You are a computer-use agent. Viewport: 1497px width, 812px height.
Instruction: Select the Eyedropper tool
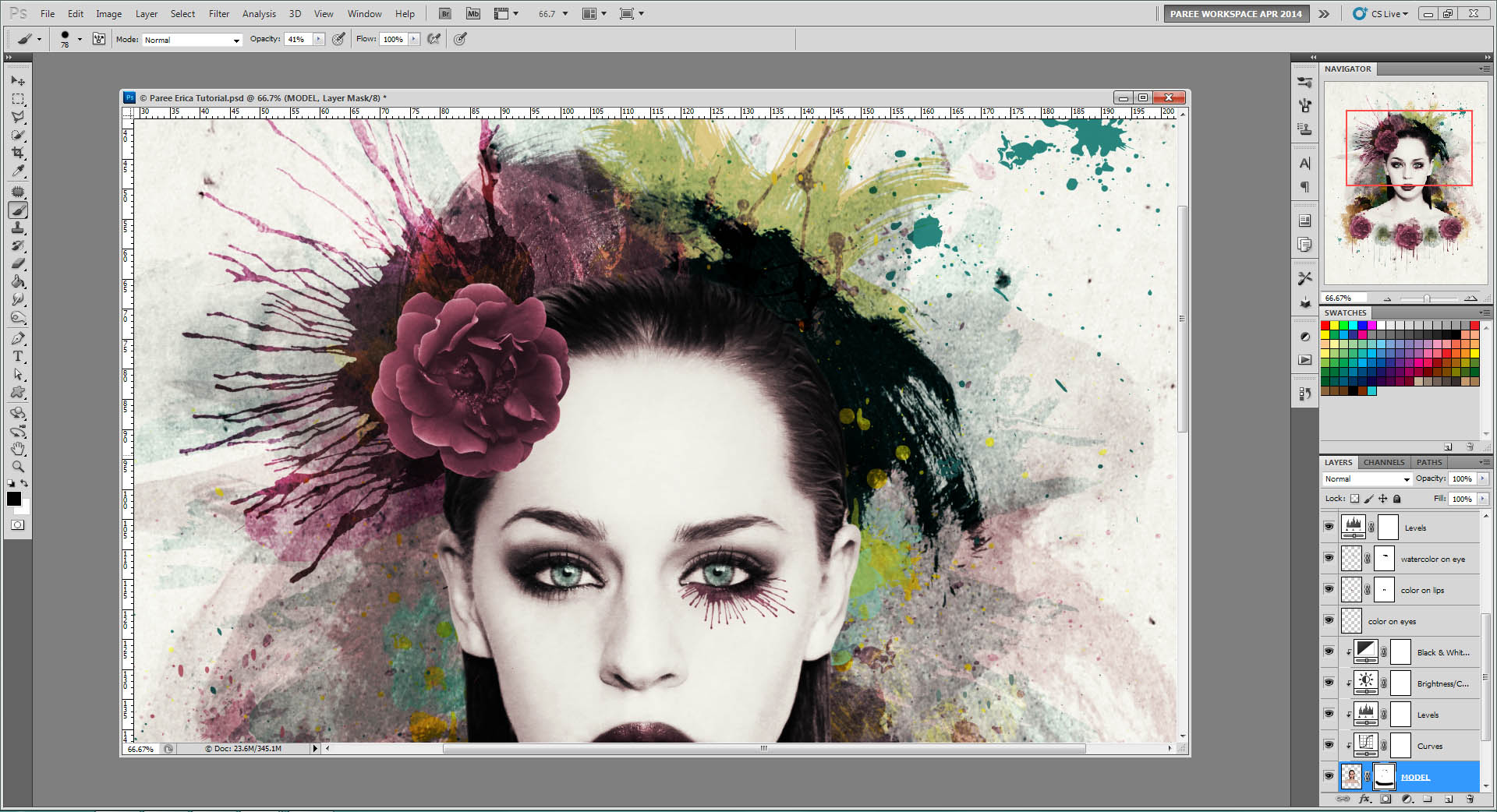[x=18, y=171]
